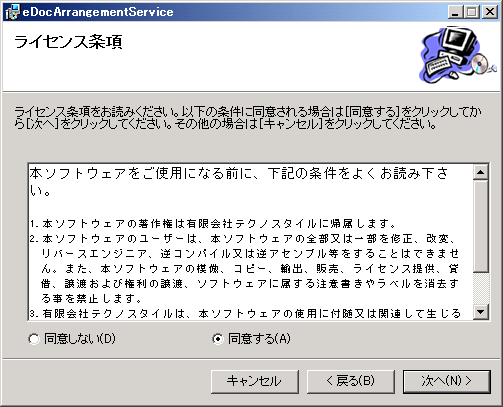Click the maximize window button
The image size is (503, 407).
click(472, 12)
